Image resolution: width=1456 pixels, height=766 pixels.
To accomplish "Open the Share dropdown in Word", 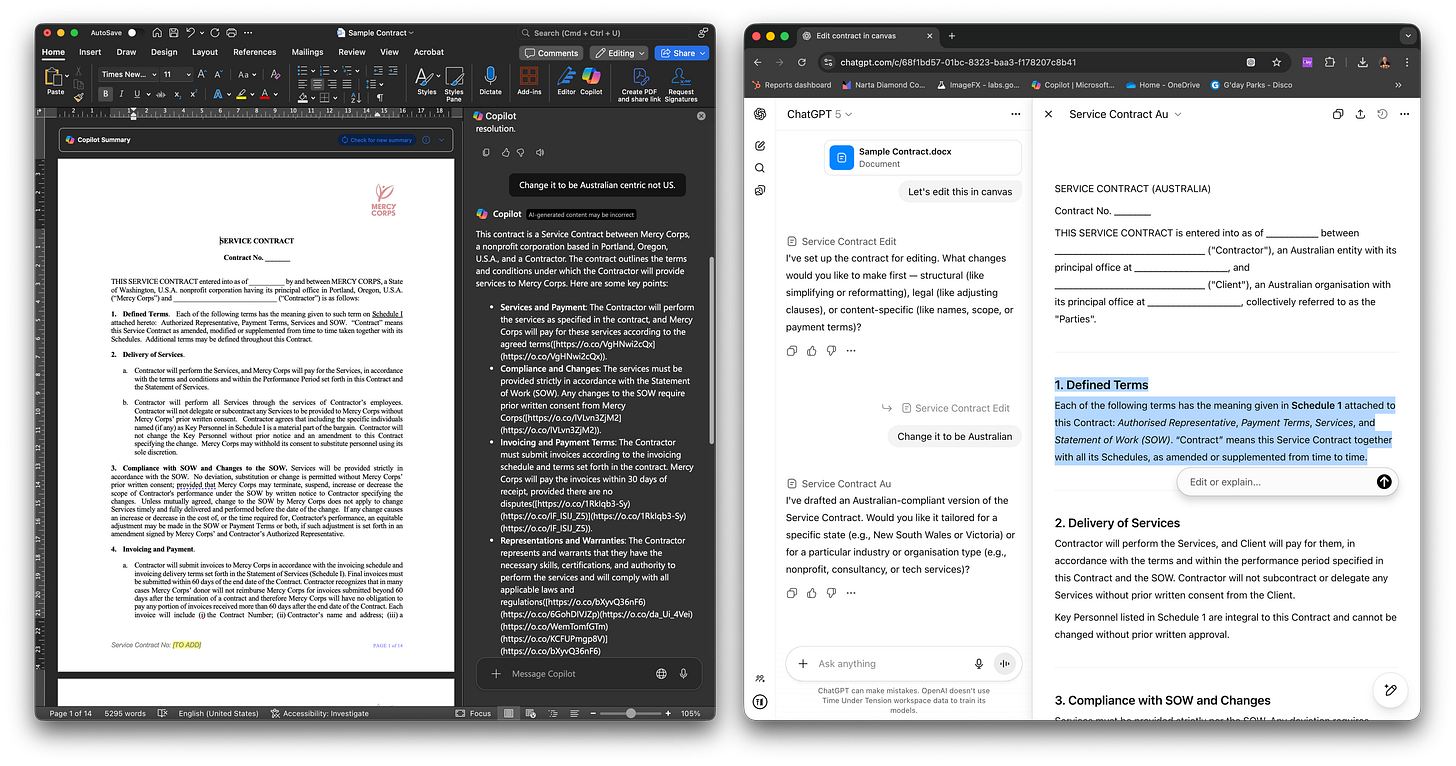I will click(x=681, y=53).
